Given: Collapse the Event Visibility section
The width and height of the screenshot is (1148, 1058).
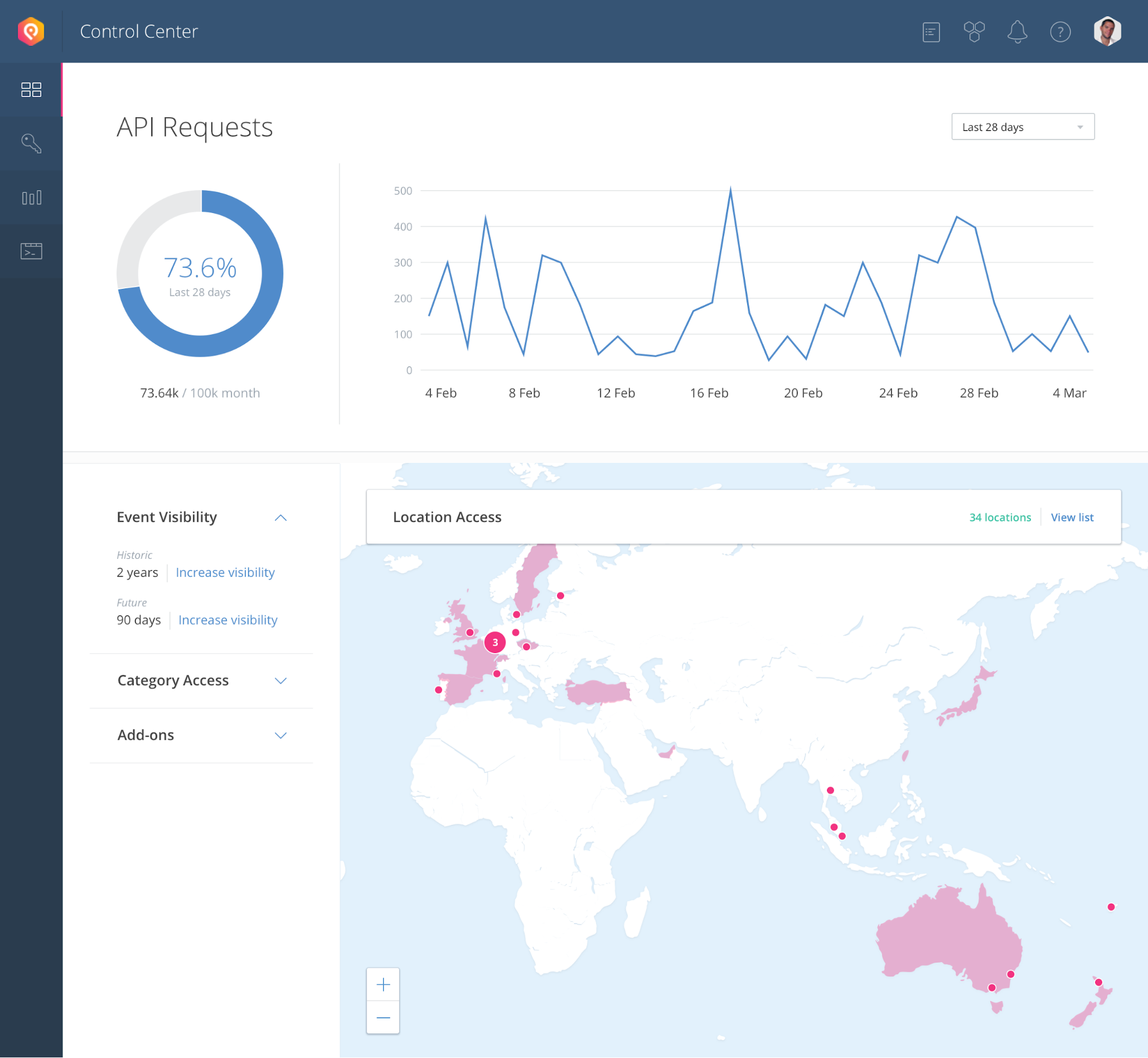Looking at the screenshot, I should [280, 518].
